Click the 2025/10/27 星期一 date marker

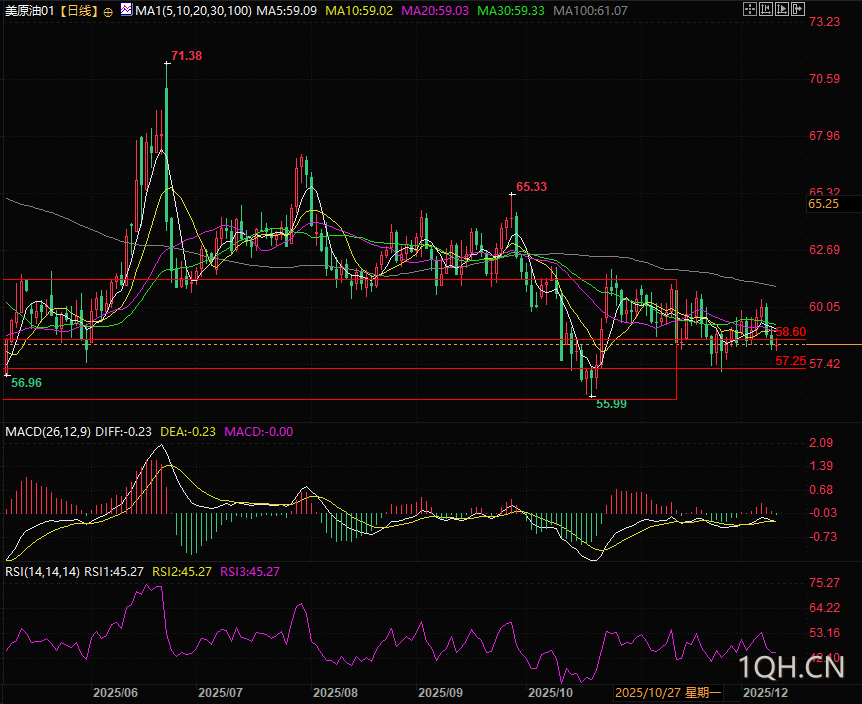(x=668, y=692)
